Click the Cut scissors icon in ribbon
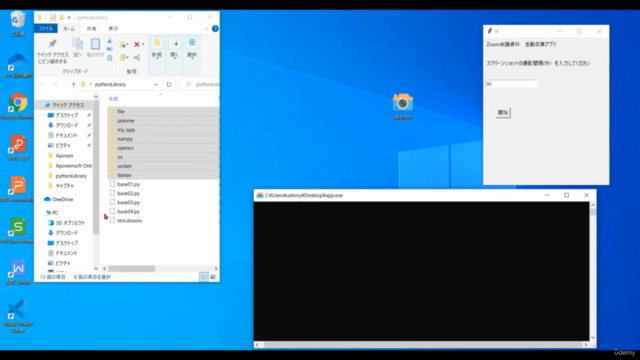The width and height of the screenshot is (640, 360). coord(109,40)
